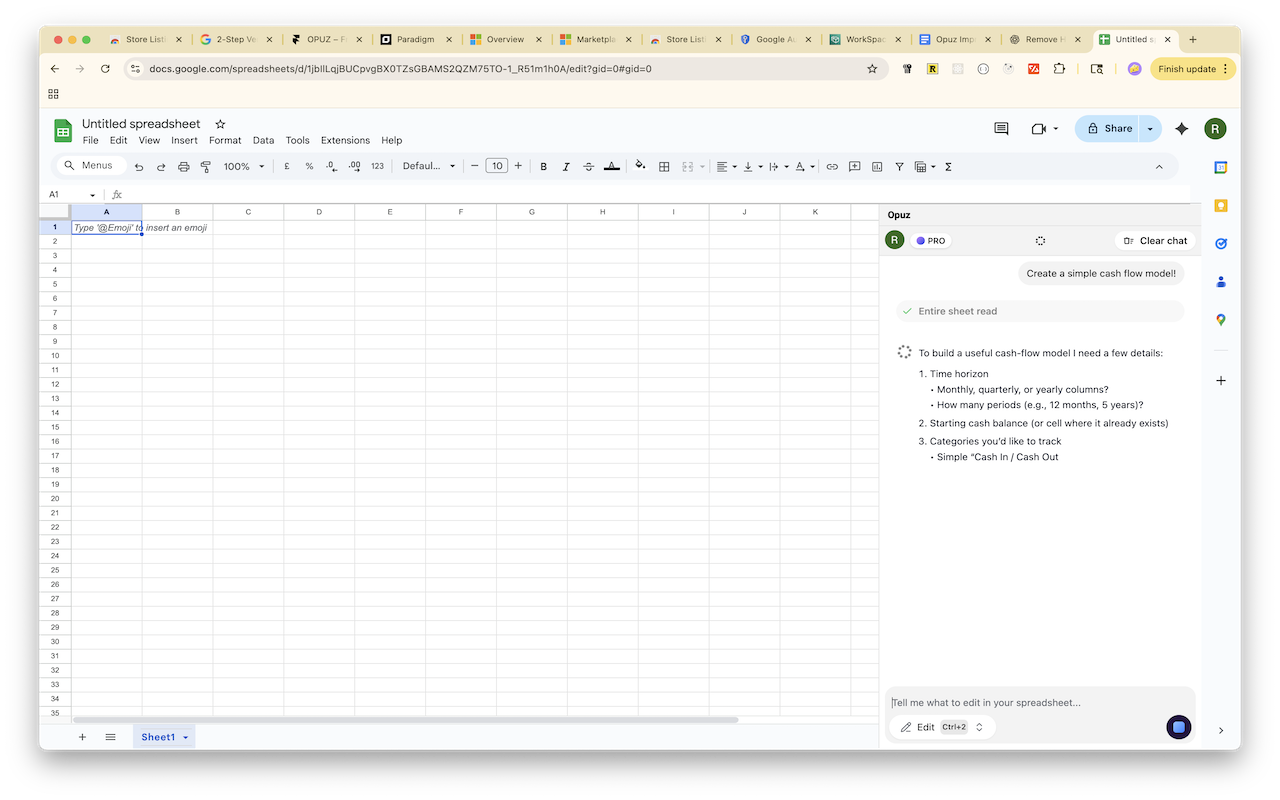This screenshot has height=800, width=1280.
Task: Open the zoom 100% dropdown
Action: pyautogui.click(x=244, y=167)
